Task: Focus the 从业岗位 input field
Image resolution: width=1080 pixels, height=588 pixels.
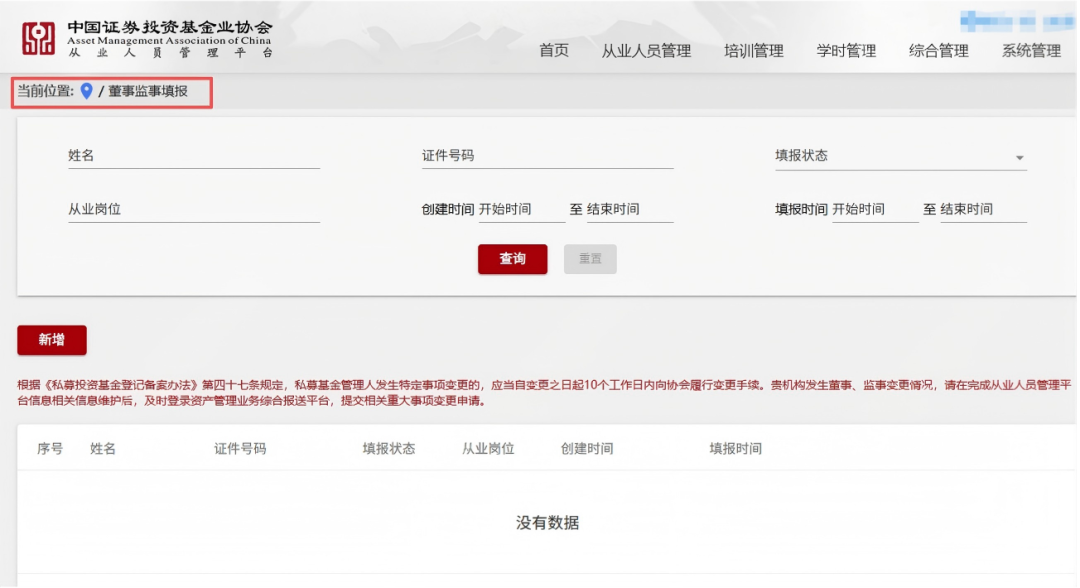Action: [194, 210]
